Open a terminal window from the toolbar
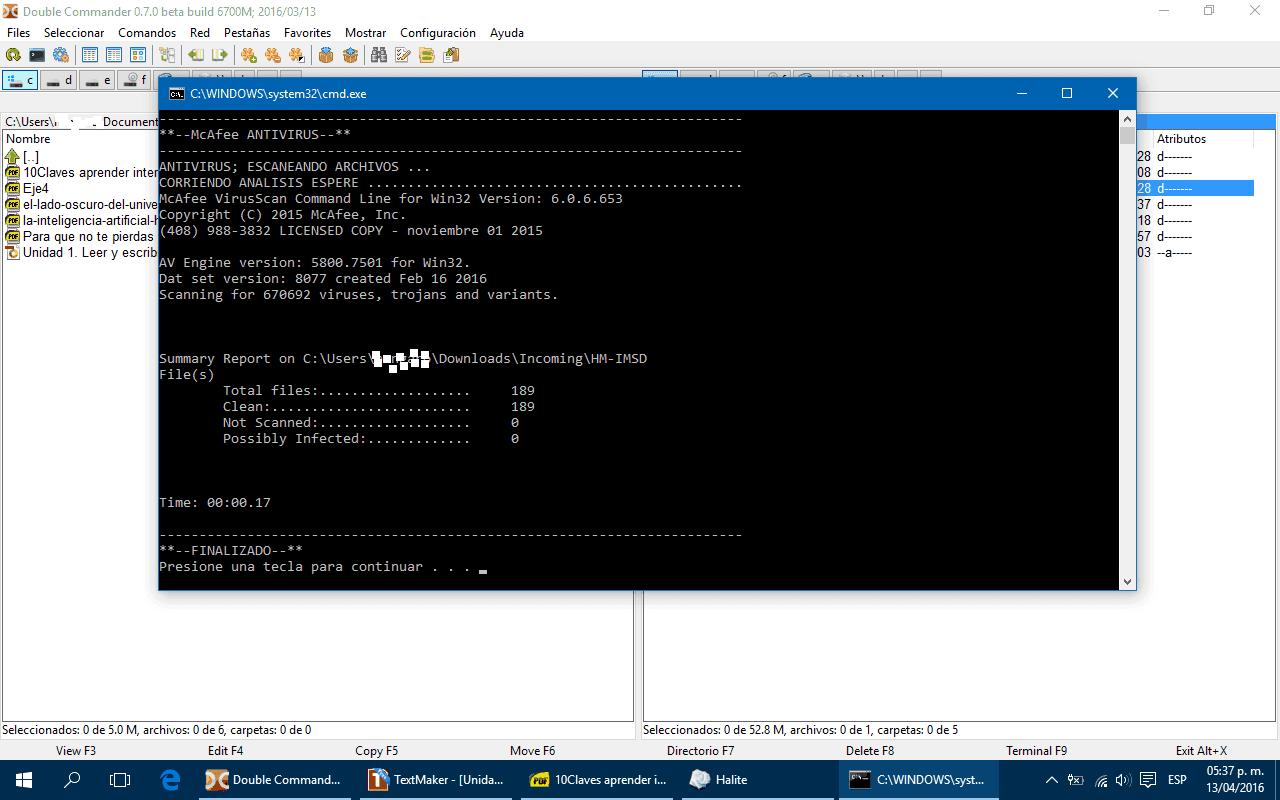1280x800 pixels. tap(35, 55)
